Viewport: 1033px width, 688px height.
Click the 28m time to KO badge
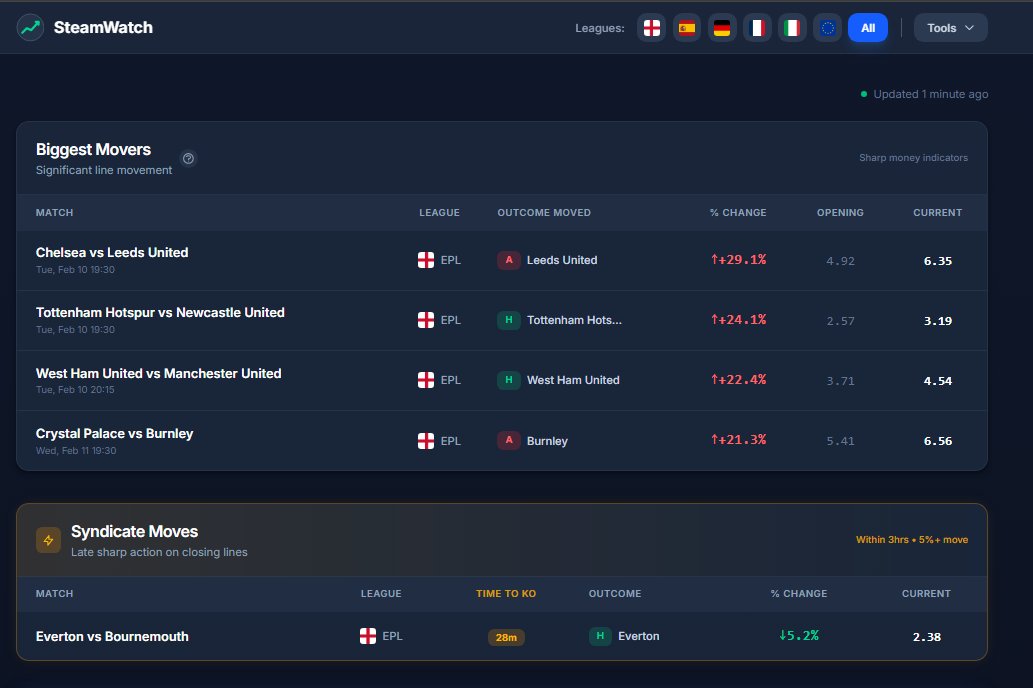506,637
